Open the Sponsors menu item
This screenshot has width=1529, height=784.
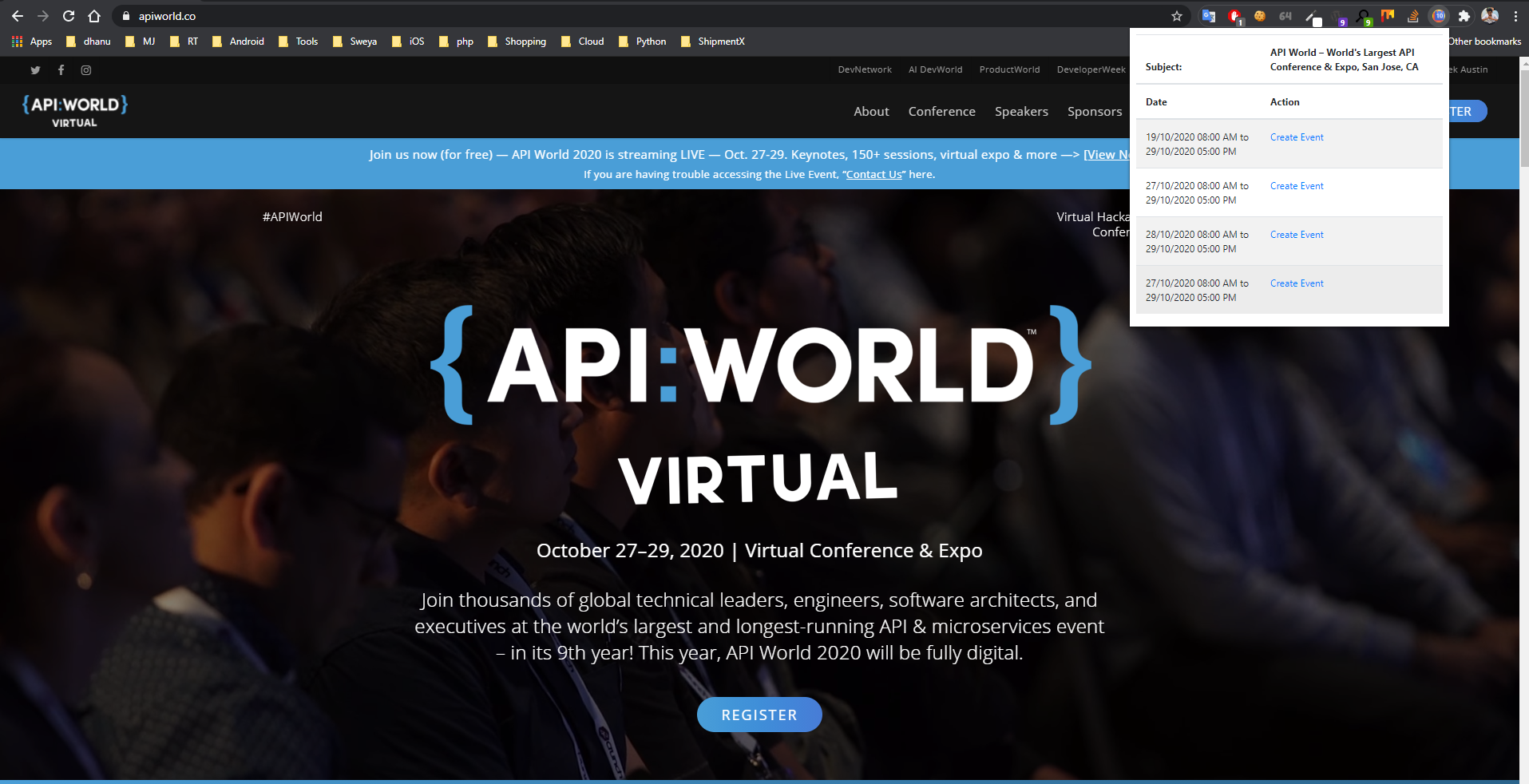tap(1095, 112)
